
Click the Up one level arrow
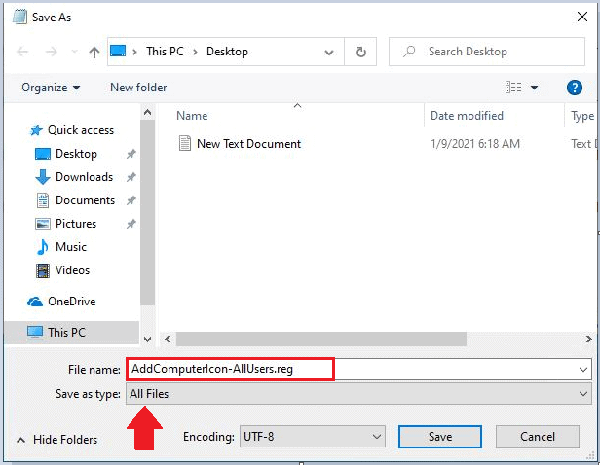[x=94, y=52]
